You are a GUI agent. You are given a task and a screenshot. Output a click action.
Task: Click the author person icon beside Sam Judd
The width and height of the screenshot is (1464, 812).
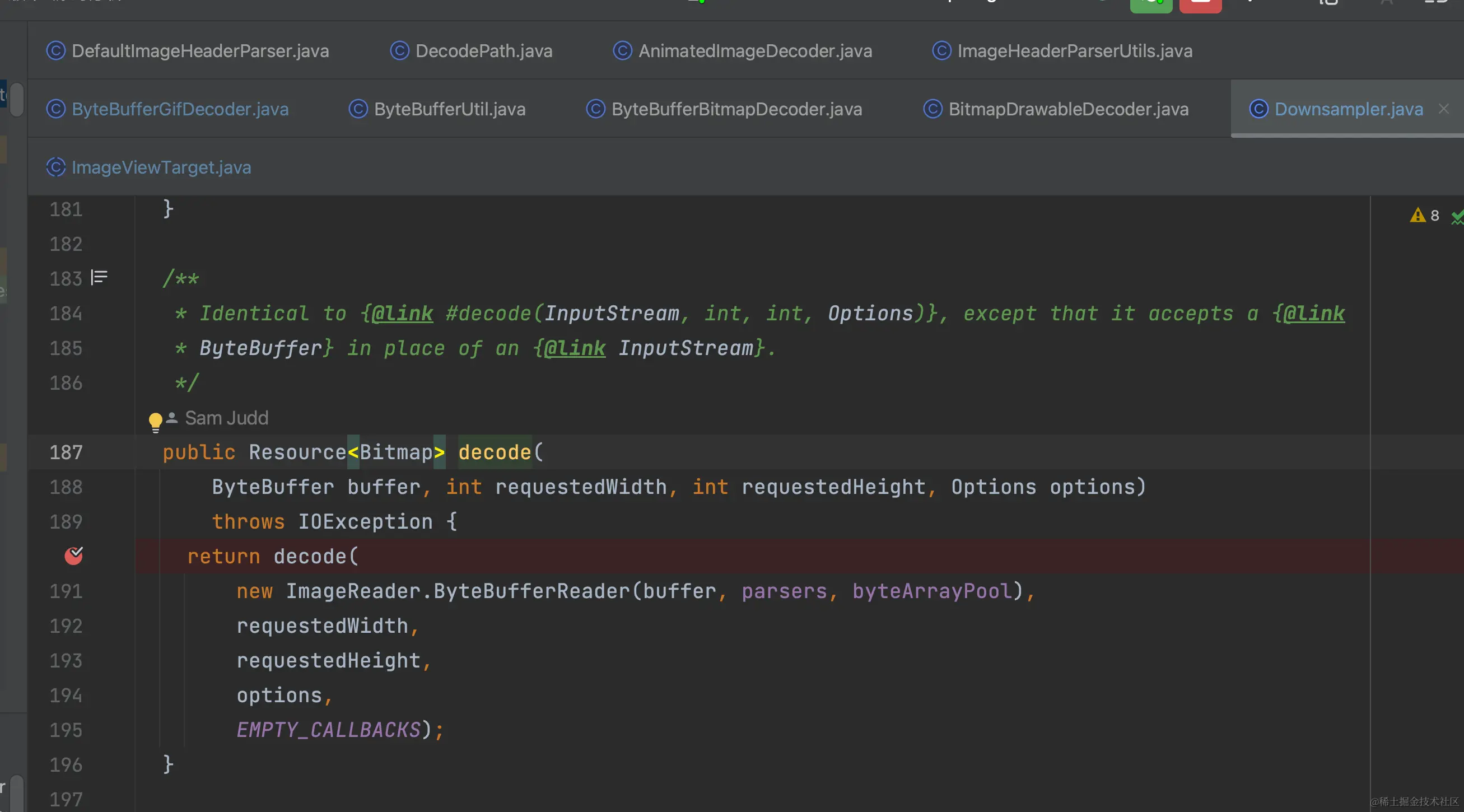171,418
